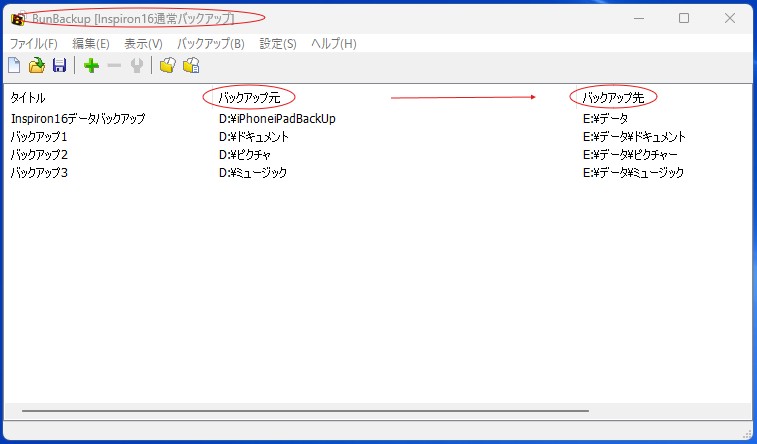Click the start backup folders icon

[x=168, y=66]
